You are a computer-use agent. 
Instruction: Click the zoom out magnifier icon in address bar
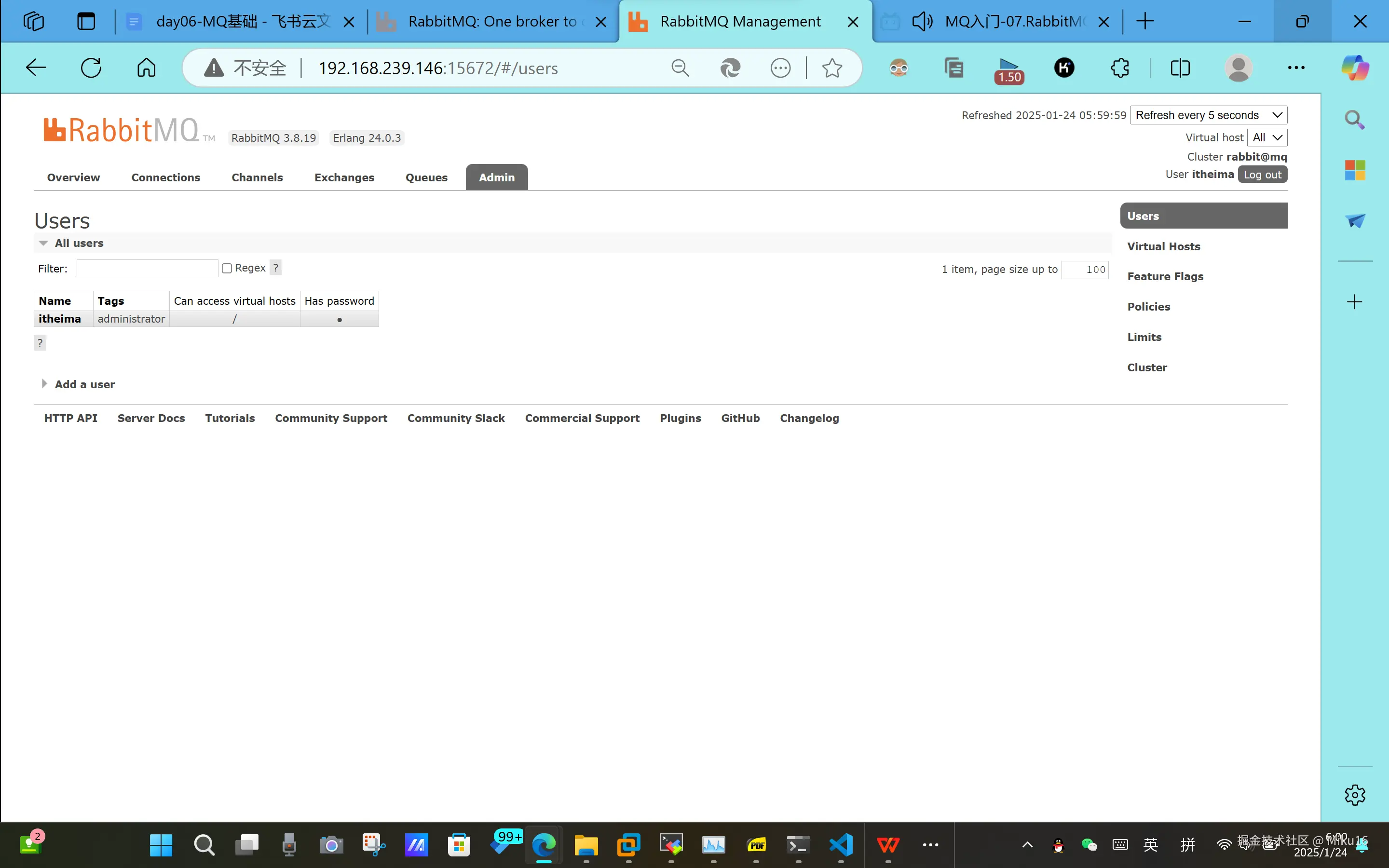pos(680,68)
